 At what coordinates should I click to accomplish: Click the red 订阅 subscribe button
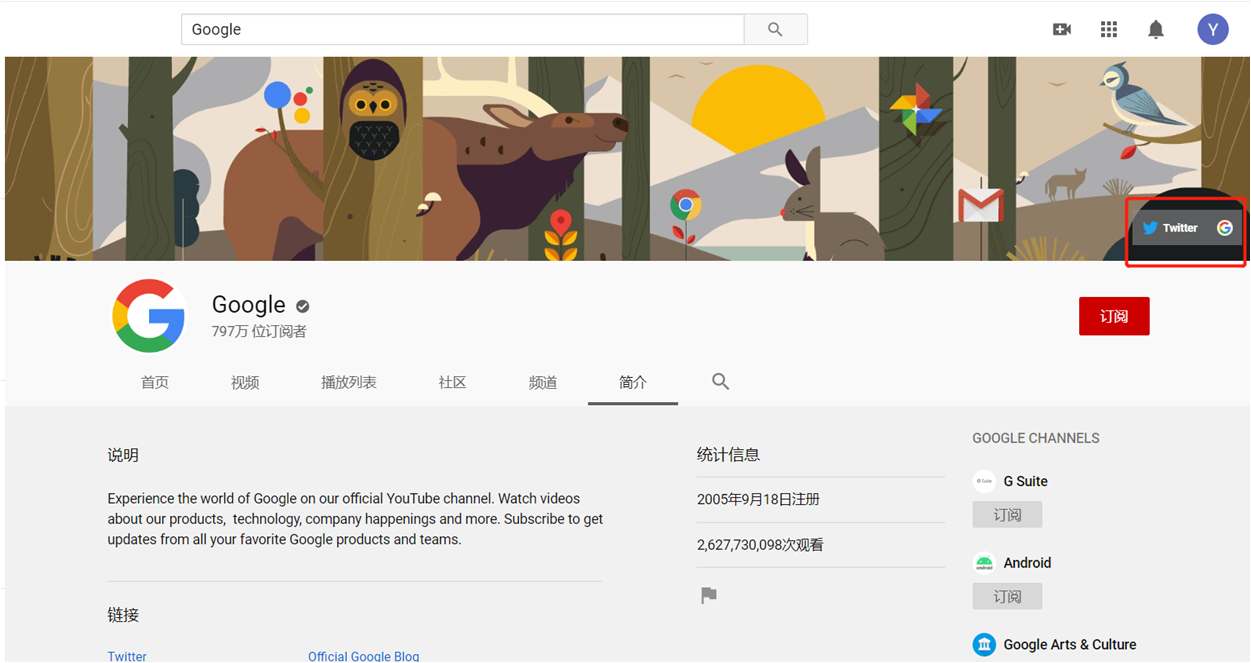pyautogui.click(x=1114, y=316)
